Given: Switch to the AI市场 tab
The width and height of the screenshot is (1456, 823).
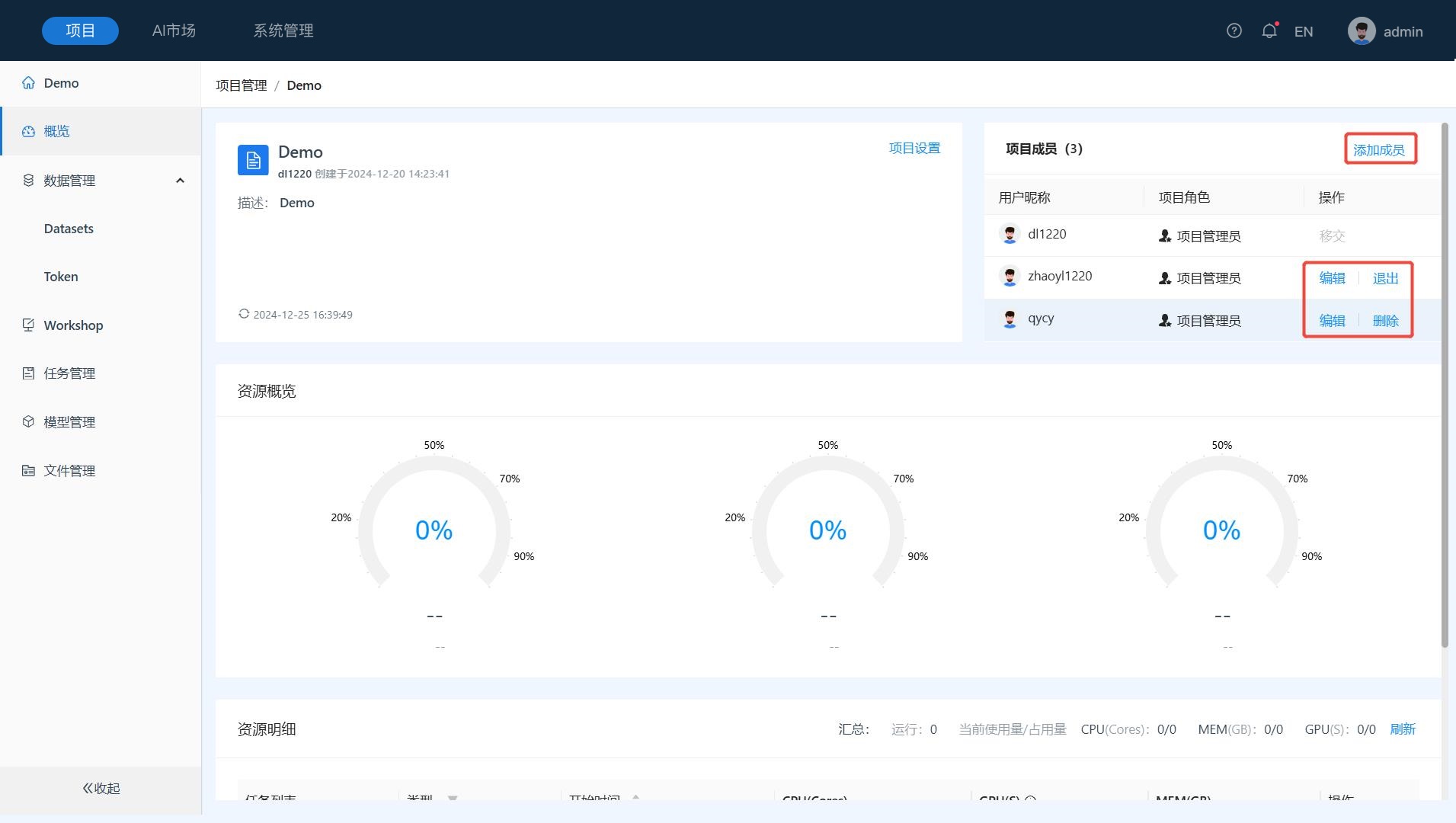Looking at the screenshot, I should click(x=174, y=30).
